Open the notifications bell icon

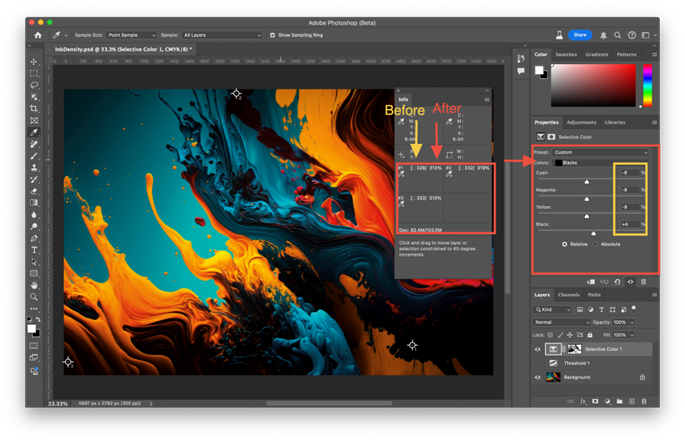point(603,35)
